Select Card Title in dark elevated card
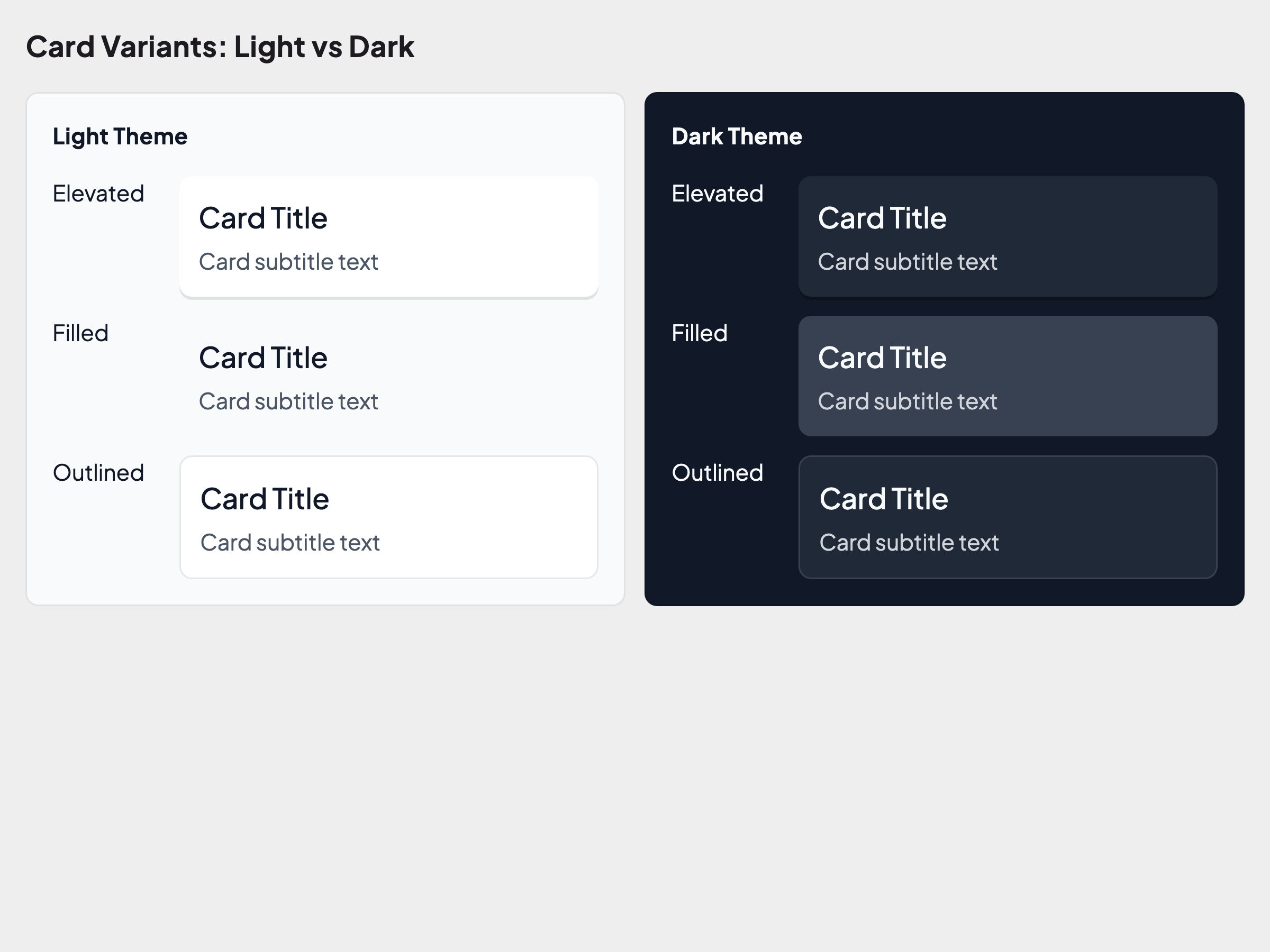The width and height of the screenshot is (1270, 952). (882, 218)
